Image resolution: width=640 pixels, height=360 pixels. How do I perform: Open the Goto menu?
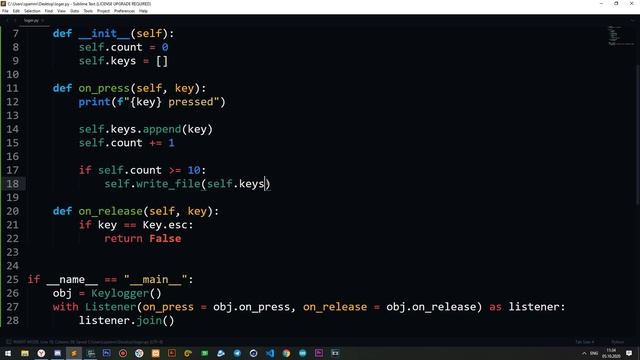click(74, 11)
